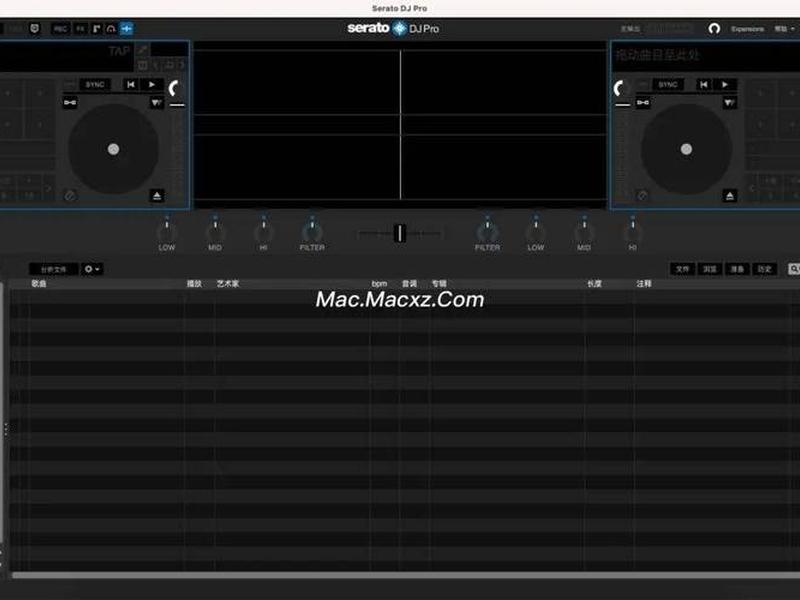This screenshot has width=800, height=600.
Task: Enable SYNC on the left deck
Action: [95, 85]
